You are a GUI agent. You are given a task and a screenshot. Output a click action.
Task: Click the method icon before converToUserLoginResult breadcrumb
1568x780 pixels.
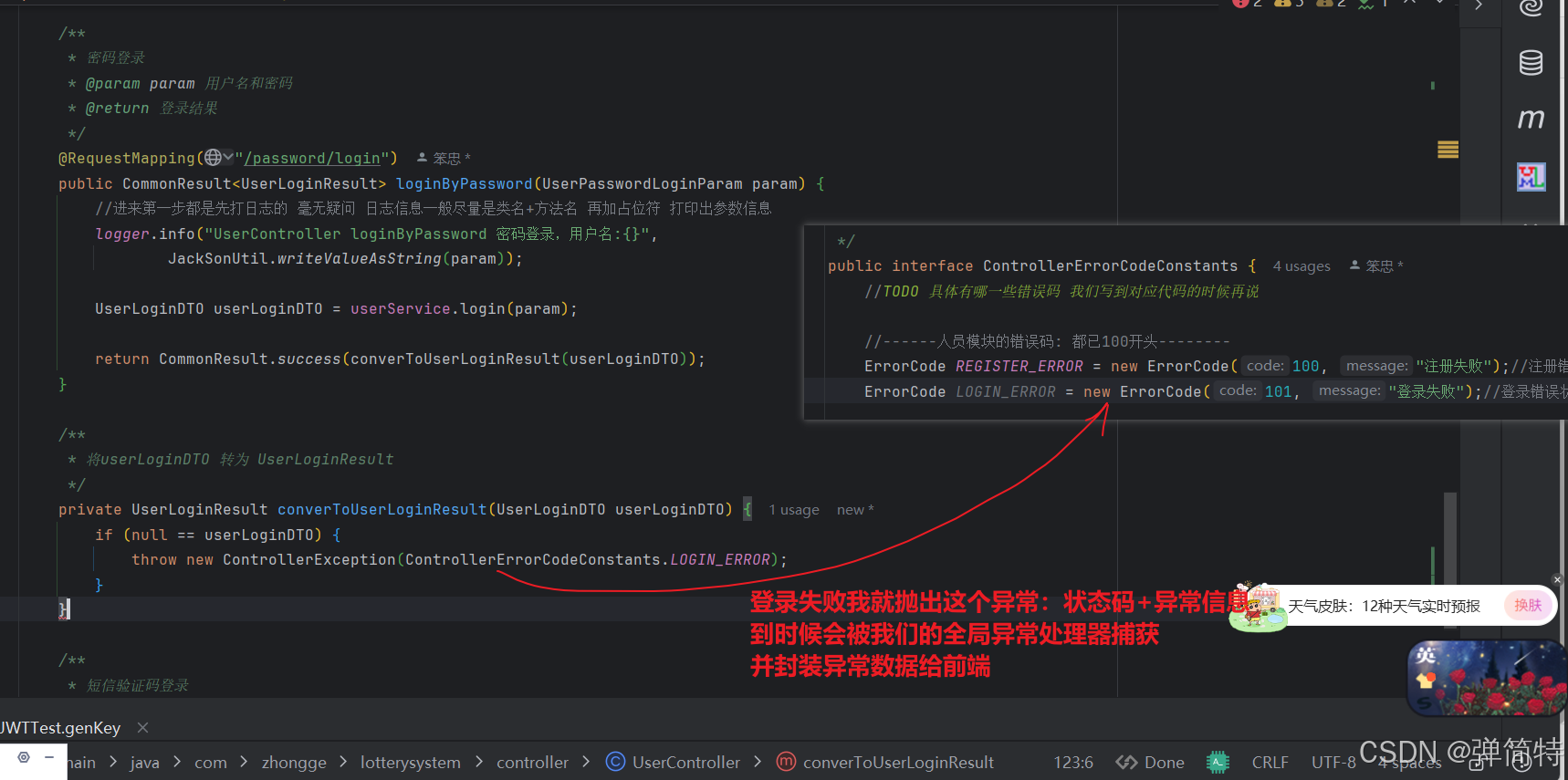pyautogui.click(x=786, y=762)
